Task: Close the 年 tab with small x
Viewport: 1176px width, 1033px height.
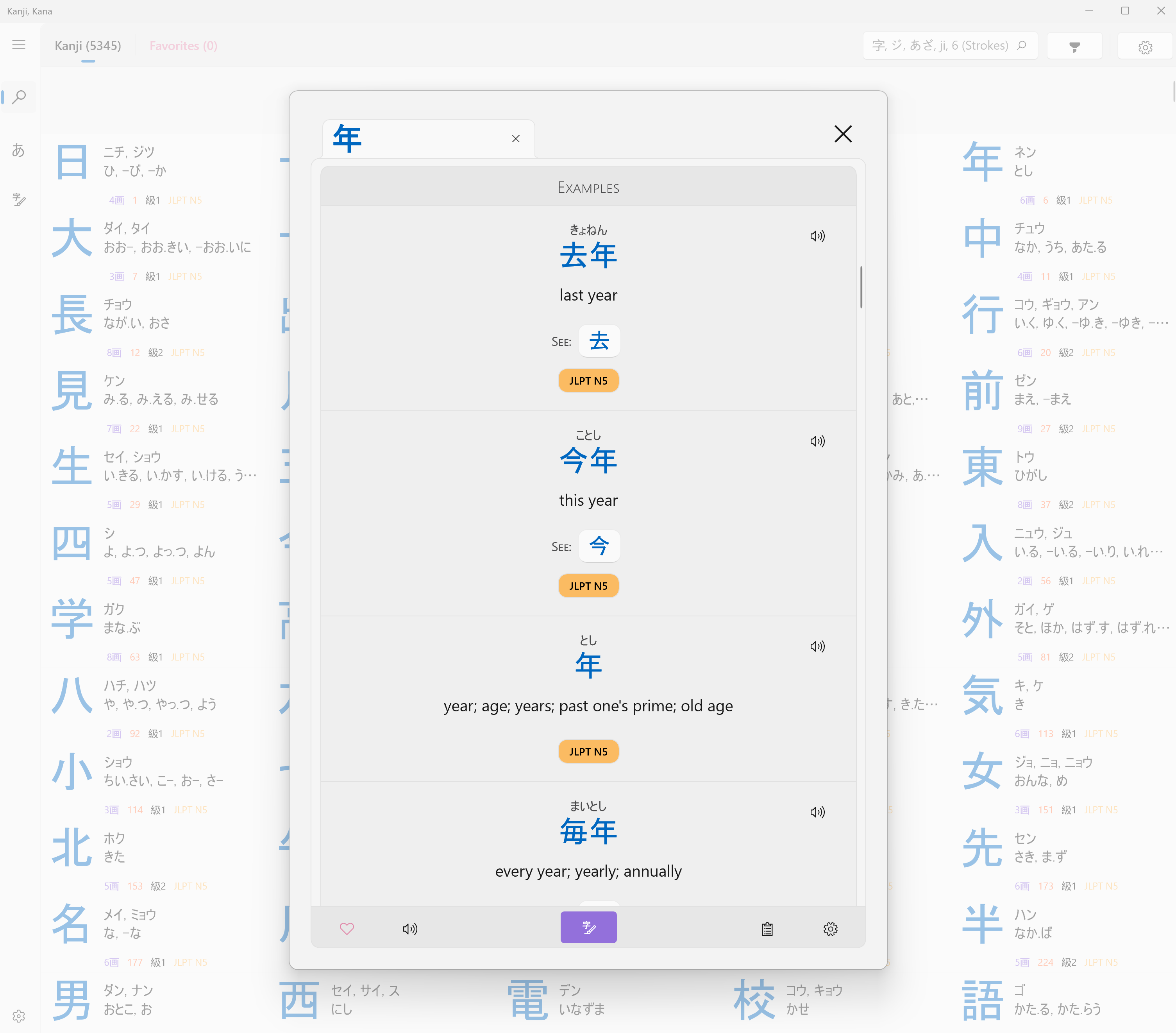Action: coord(515,139)
